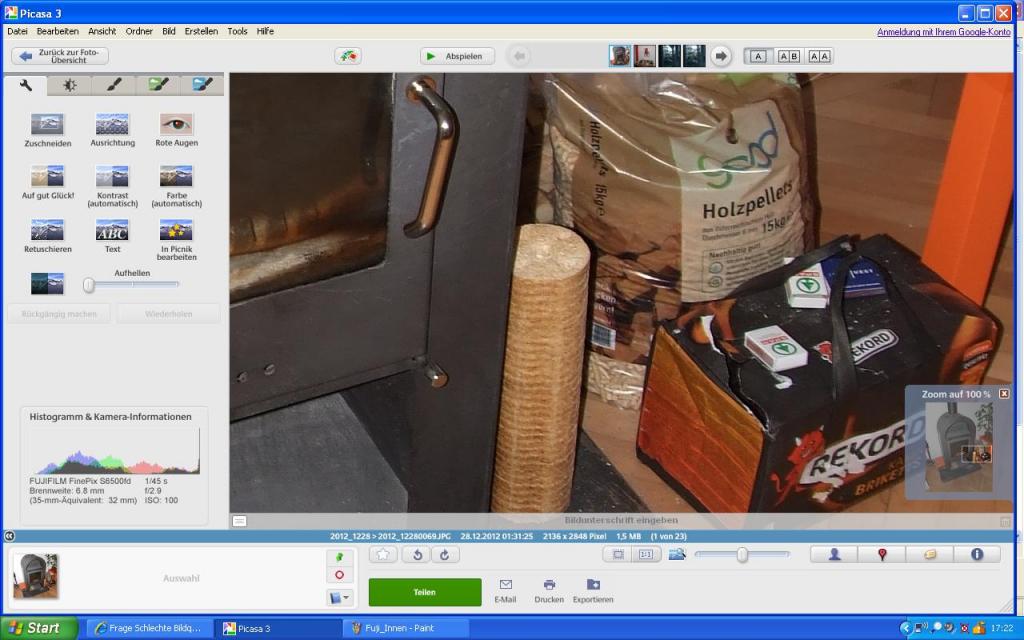This screenshot has height=640, width=1024.
Task: Apply Auf gut Glück auto-fix
Action: click(48, 182)
